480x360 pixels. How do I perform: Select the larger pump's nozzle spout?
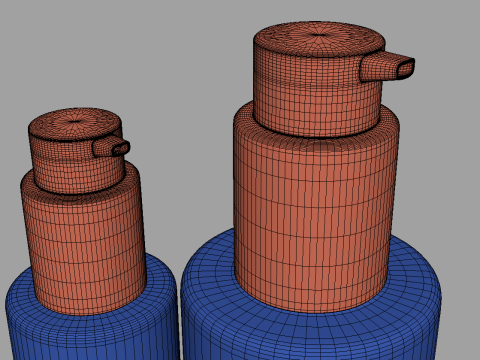(387, 67)
